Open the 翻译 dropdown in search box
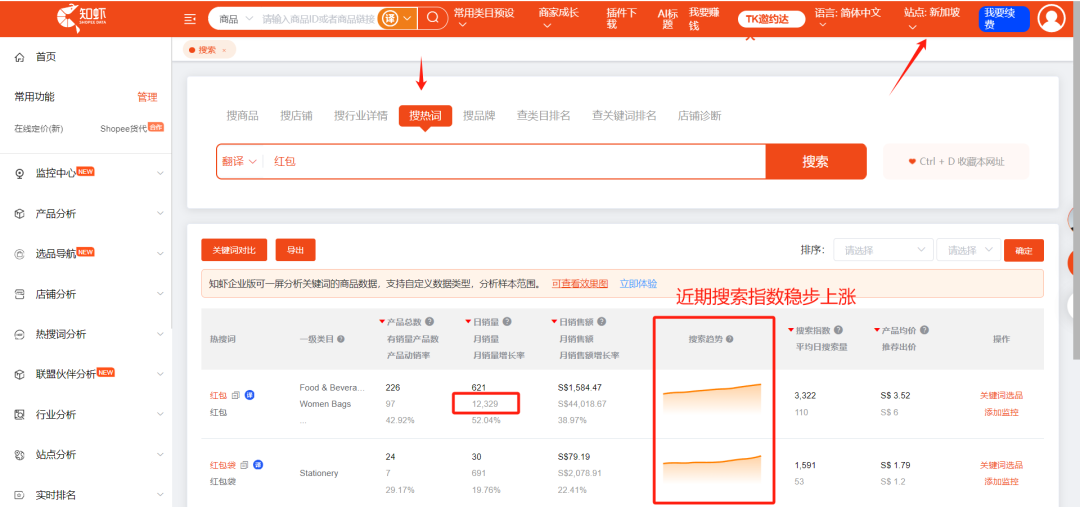The height and width of the screenshot is (507, 1080). pos(239,162)
